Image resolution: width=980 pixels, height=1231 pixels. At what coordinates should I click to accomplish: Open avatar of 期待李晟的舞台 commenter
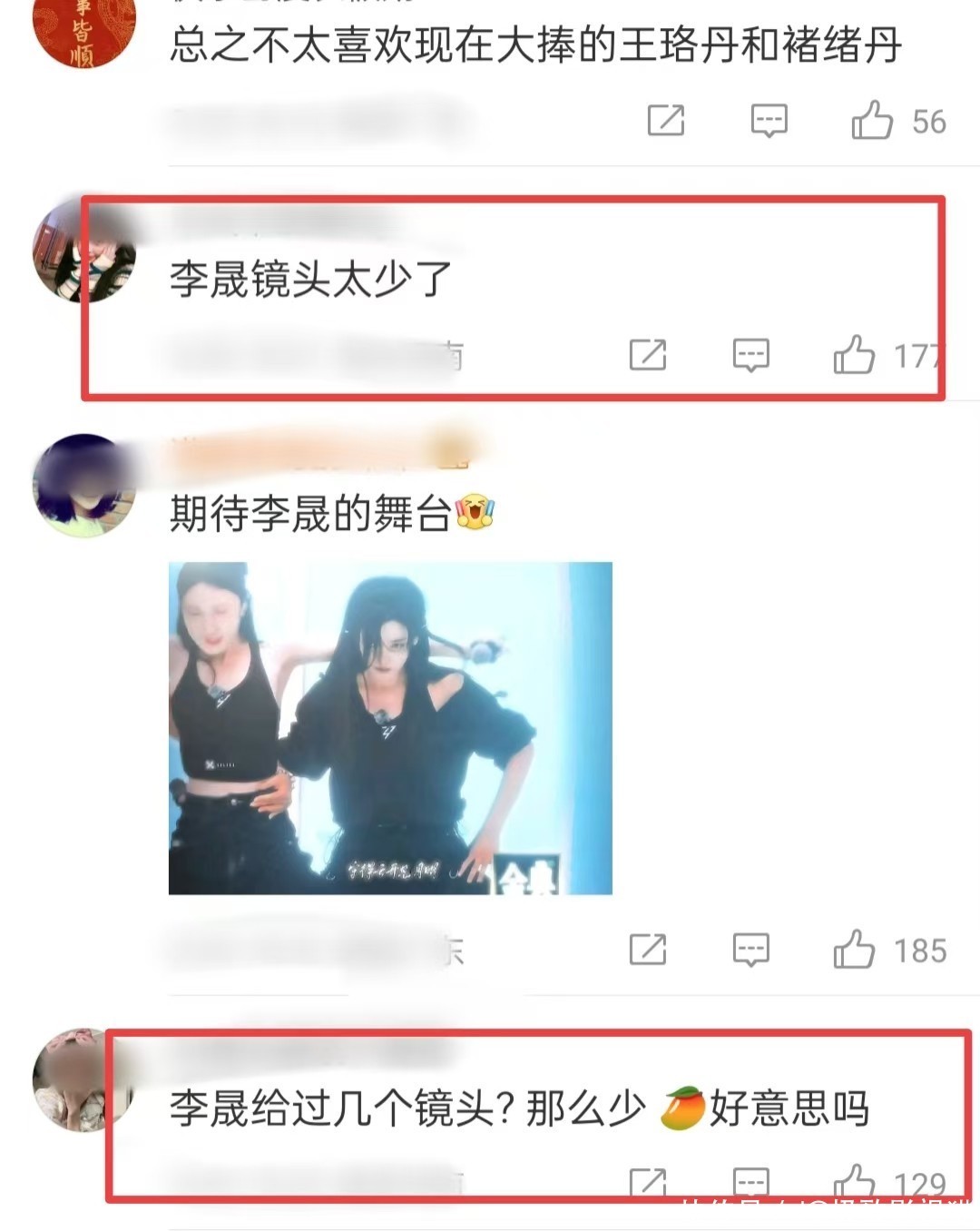coord(83,485)
